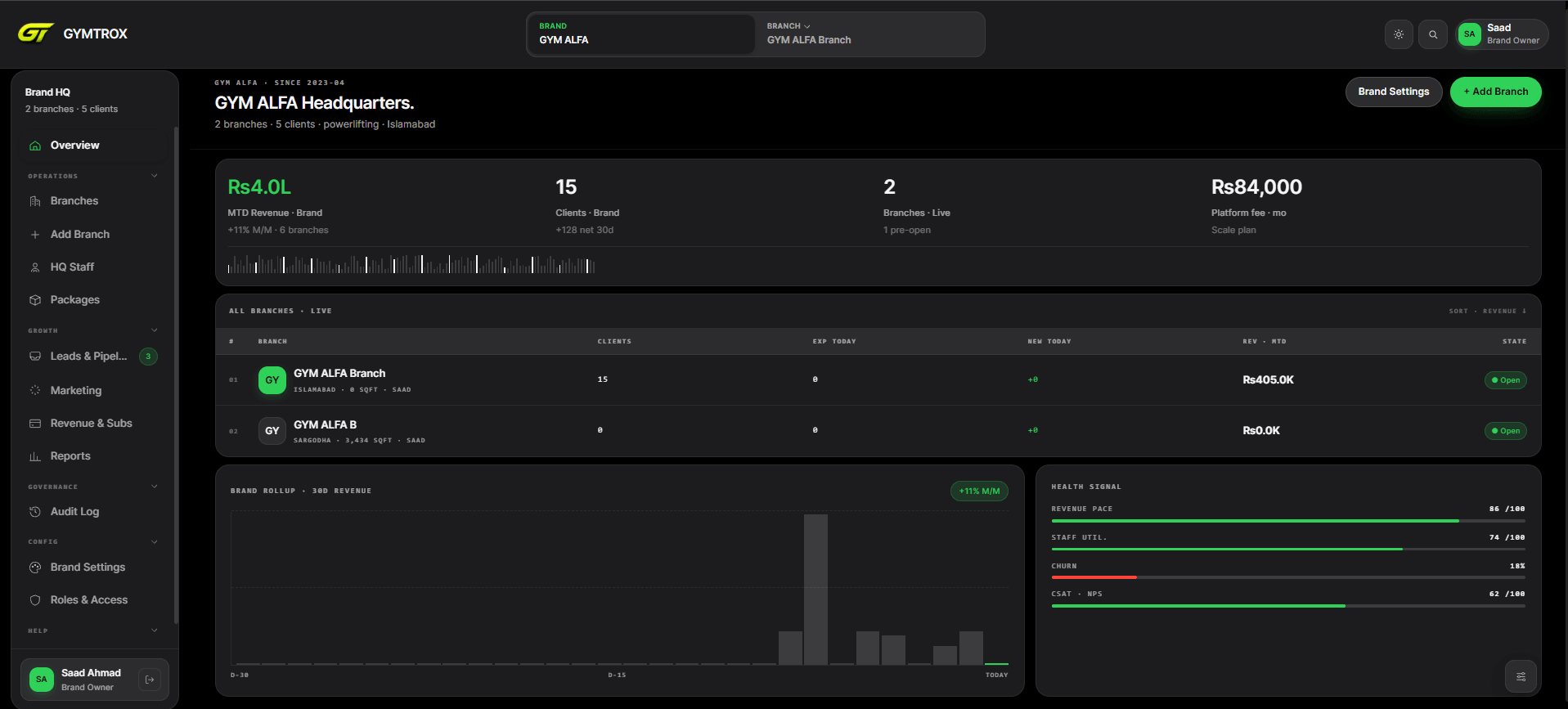Open Saad Brand Owner profile menu
1568x709 pixels.
click(1502, 34)
